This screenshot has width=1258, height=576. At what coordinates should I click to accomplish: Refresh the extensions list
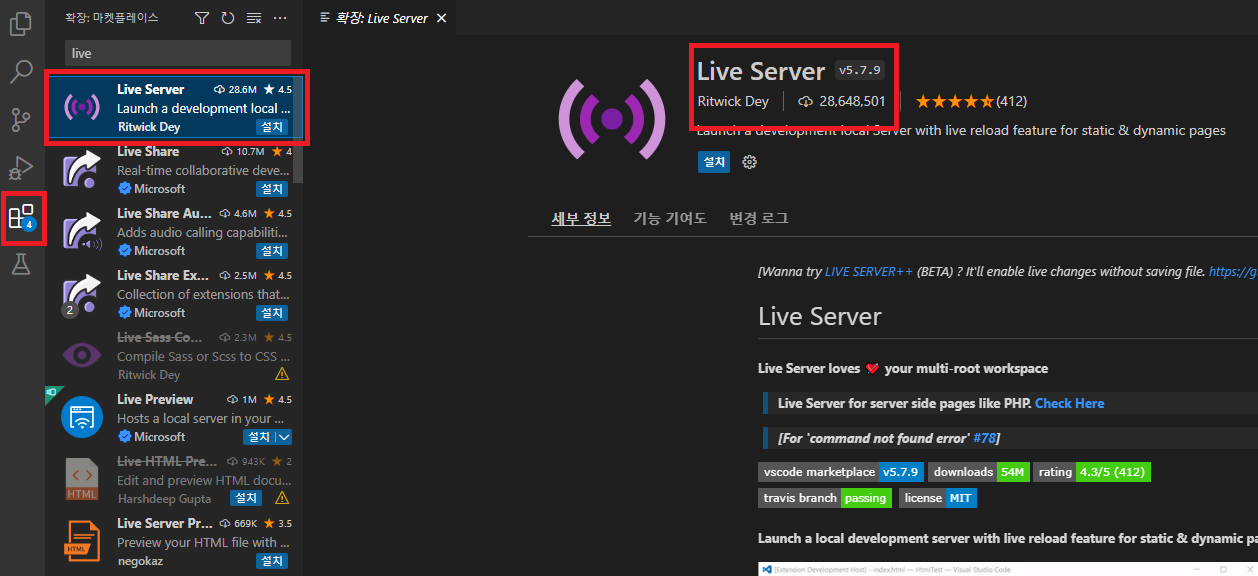pos(228,18)
